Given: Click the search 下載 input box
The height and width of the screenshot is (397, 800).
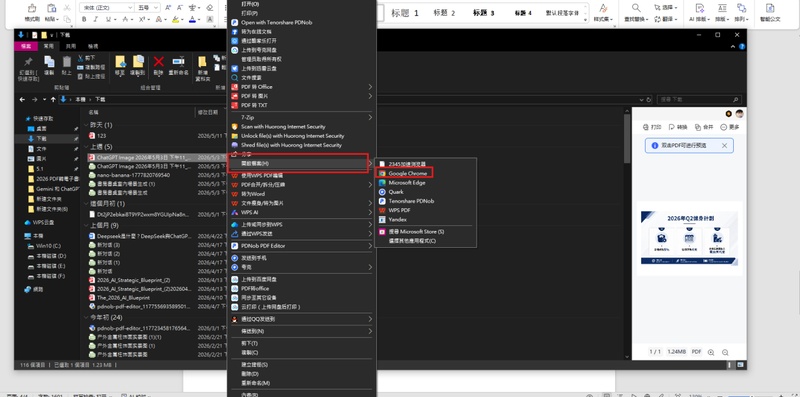Looking at the screenshot, I should click(698, 100).
